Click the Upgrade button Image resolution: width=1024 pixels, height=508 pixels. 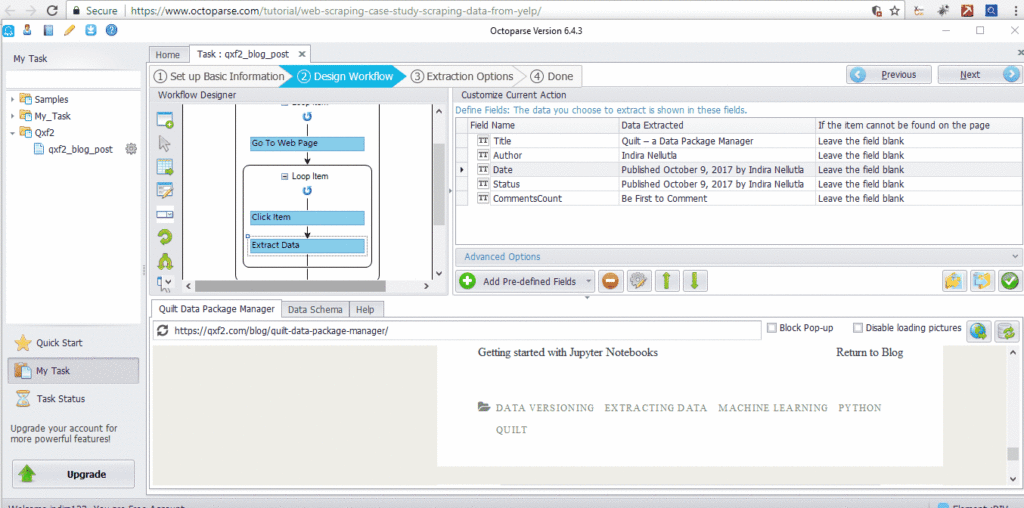click(73, 473)
